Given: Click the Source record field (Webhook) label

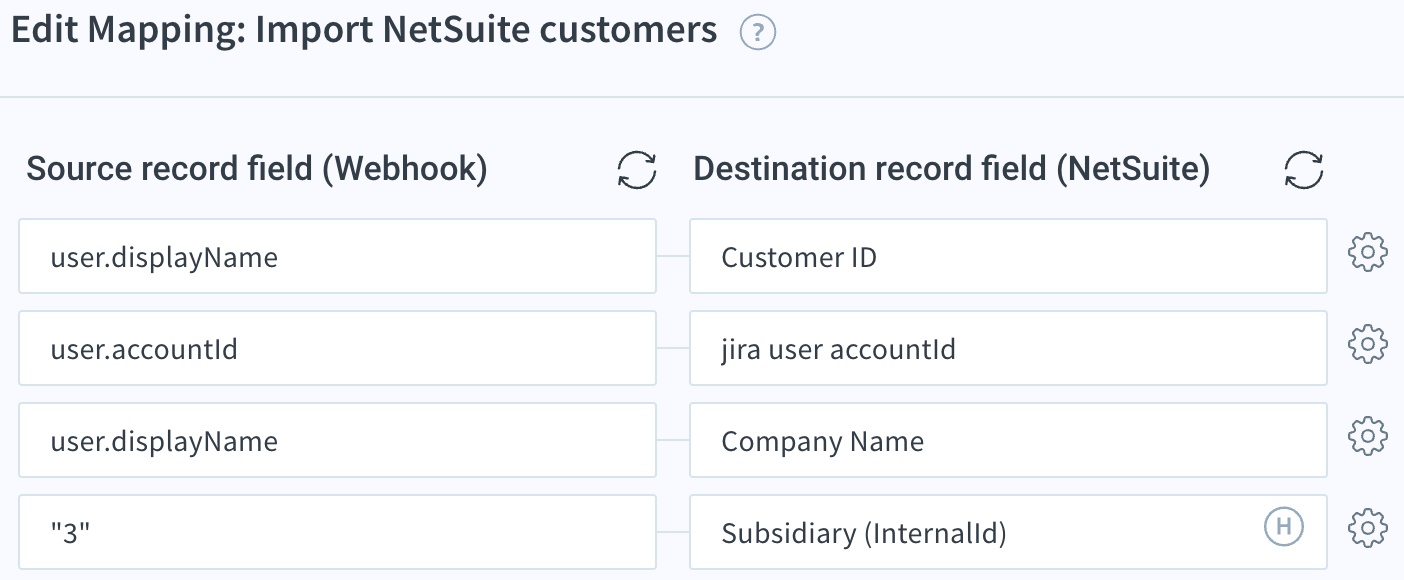Looking at the screenshot, I should tap(257, 170).
